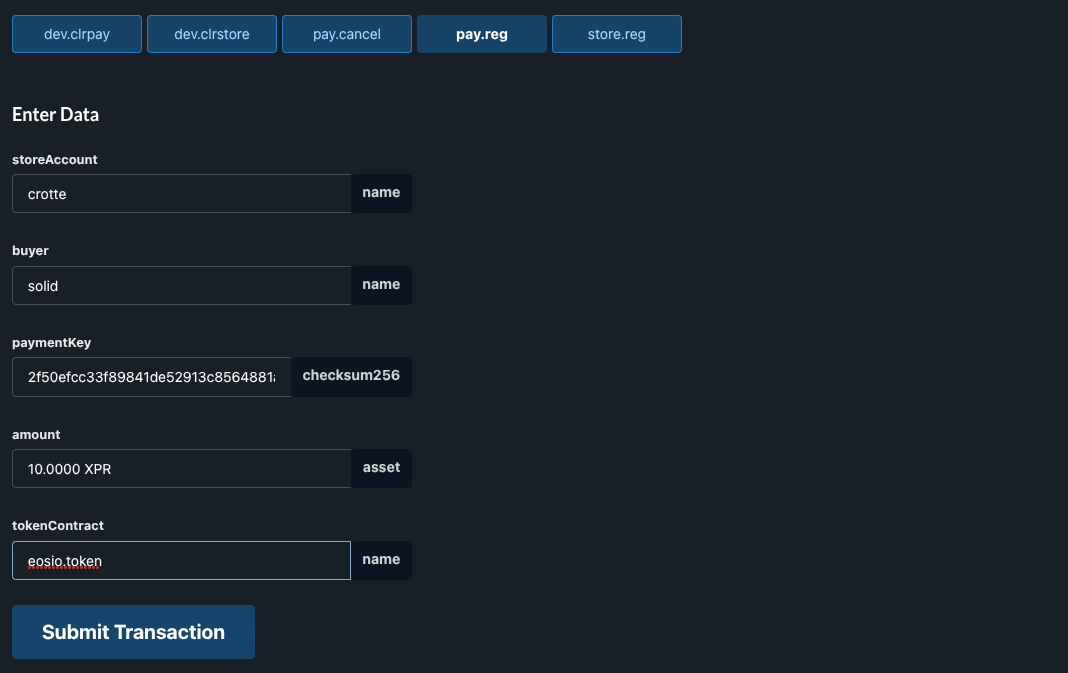This screenshot has height=673, width=1068.
Task: Click the paymentKey field label
Action: (51, 342)
